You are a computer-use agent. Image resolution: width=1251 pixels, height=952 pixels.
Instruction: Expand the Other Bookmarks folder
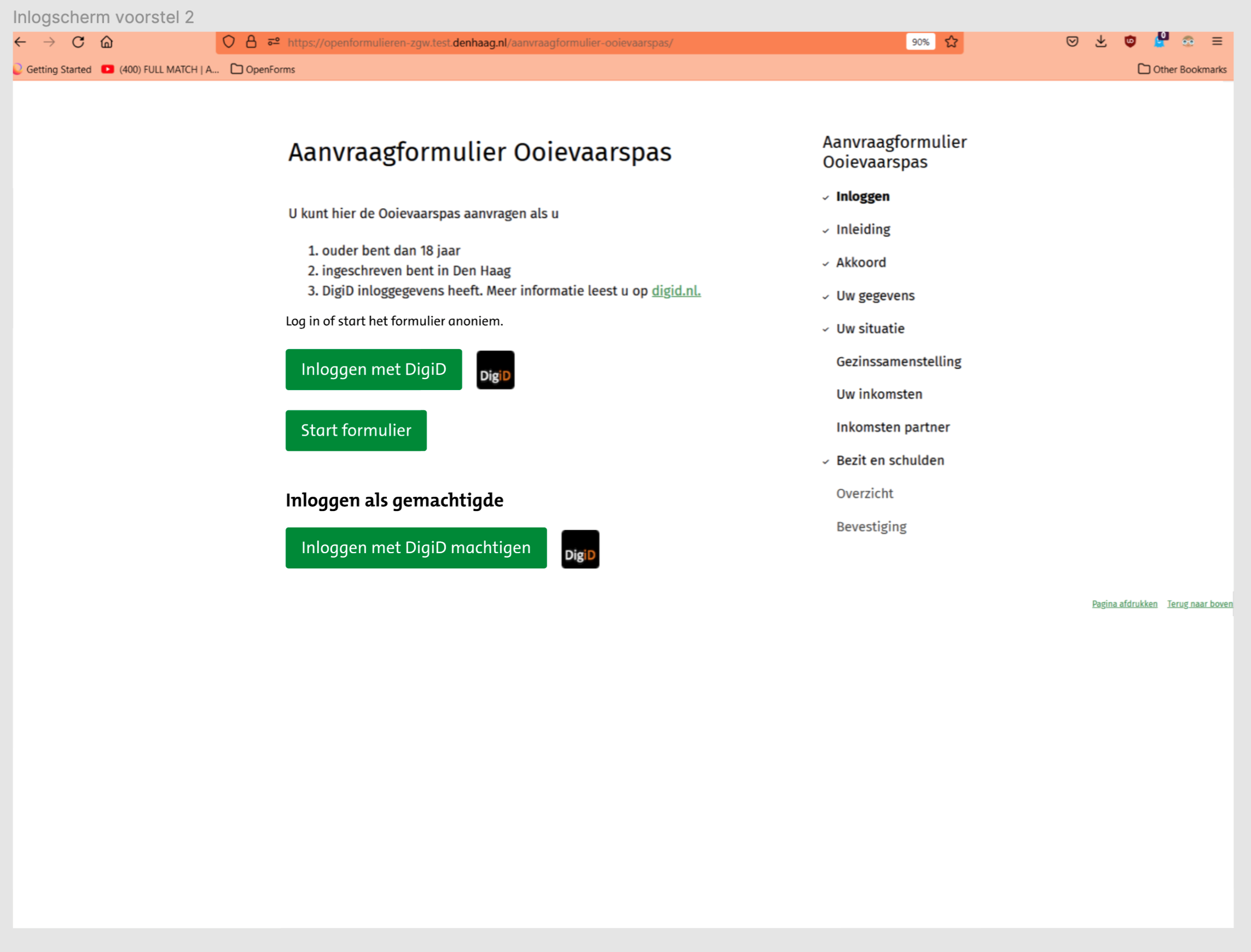tap(1183, 69)
